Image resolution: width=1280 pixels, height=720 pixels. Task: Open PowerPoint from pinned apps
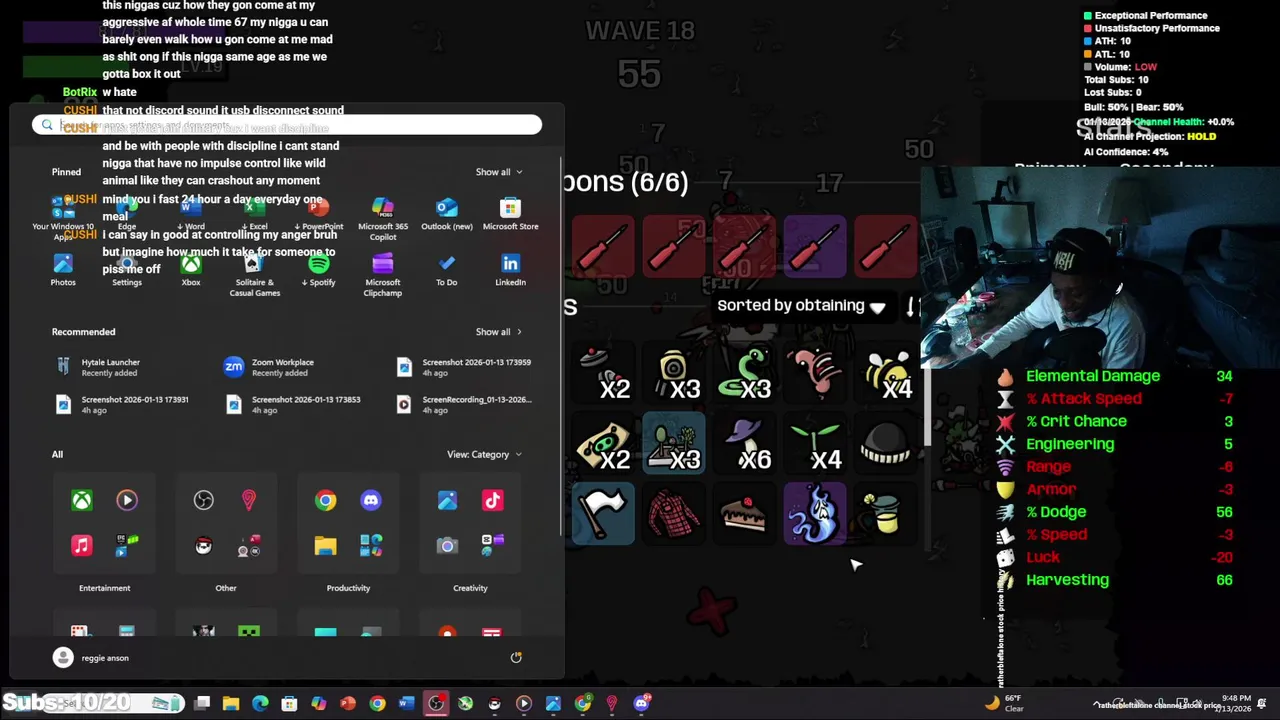(319, 214)
